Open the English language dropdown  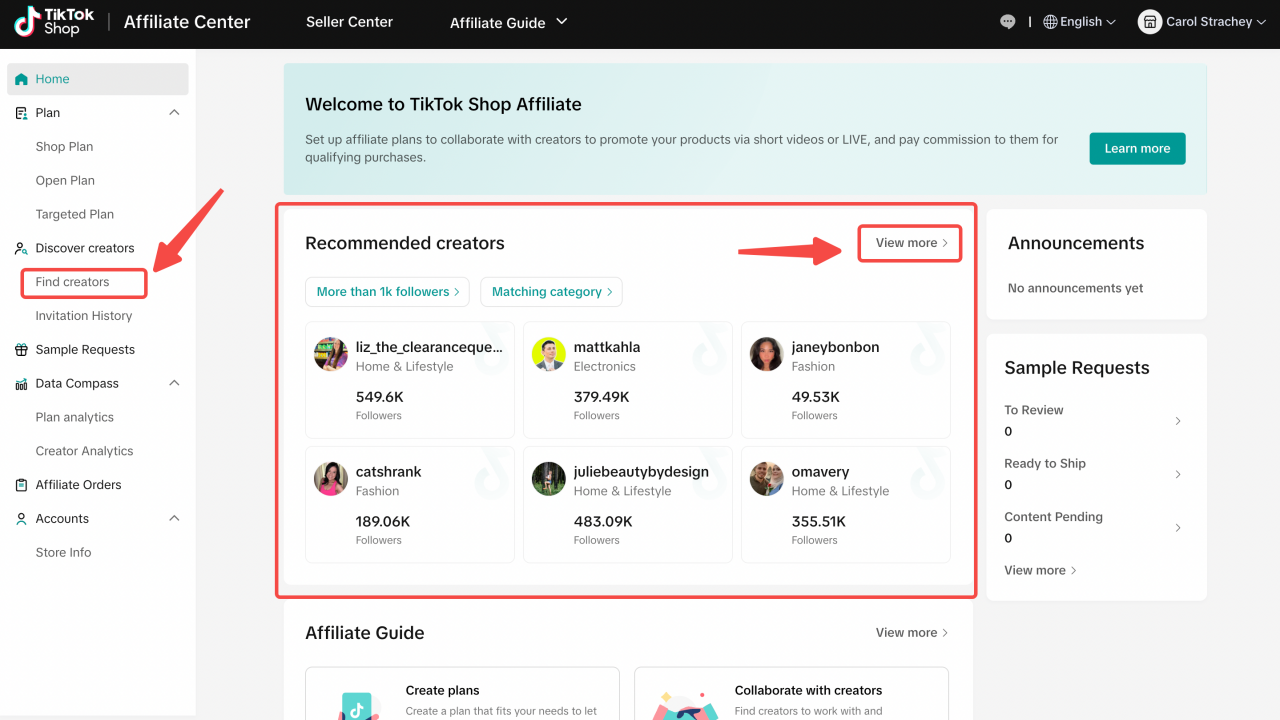click(1080, 22)
